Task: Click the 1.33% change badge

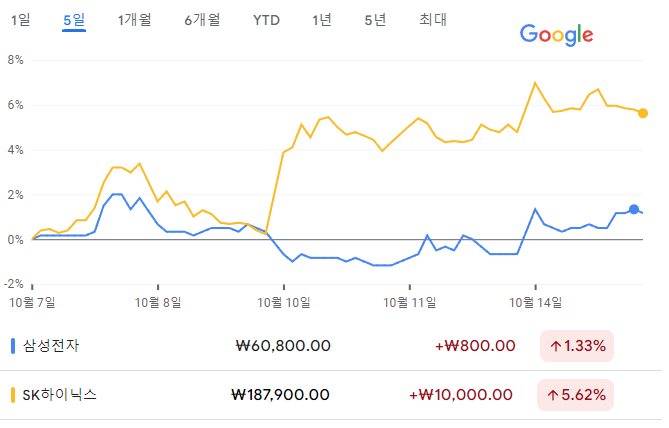Action: (x=577, y=346)
